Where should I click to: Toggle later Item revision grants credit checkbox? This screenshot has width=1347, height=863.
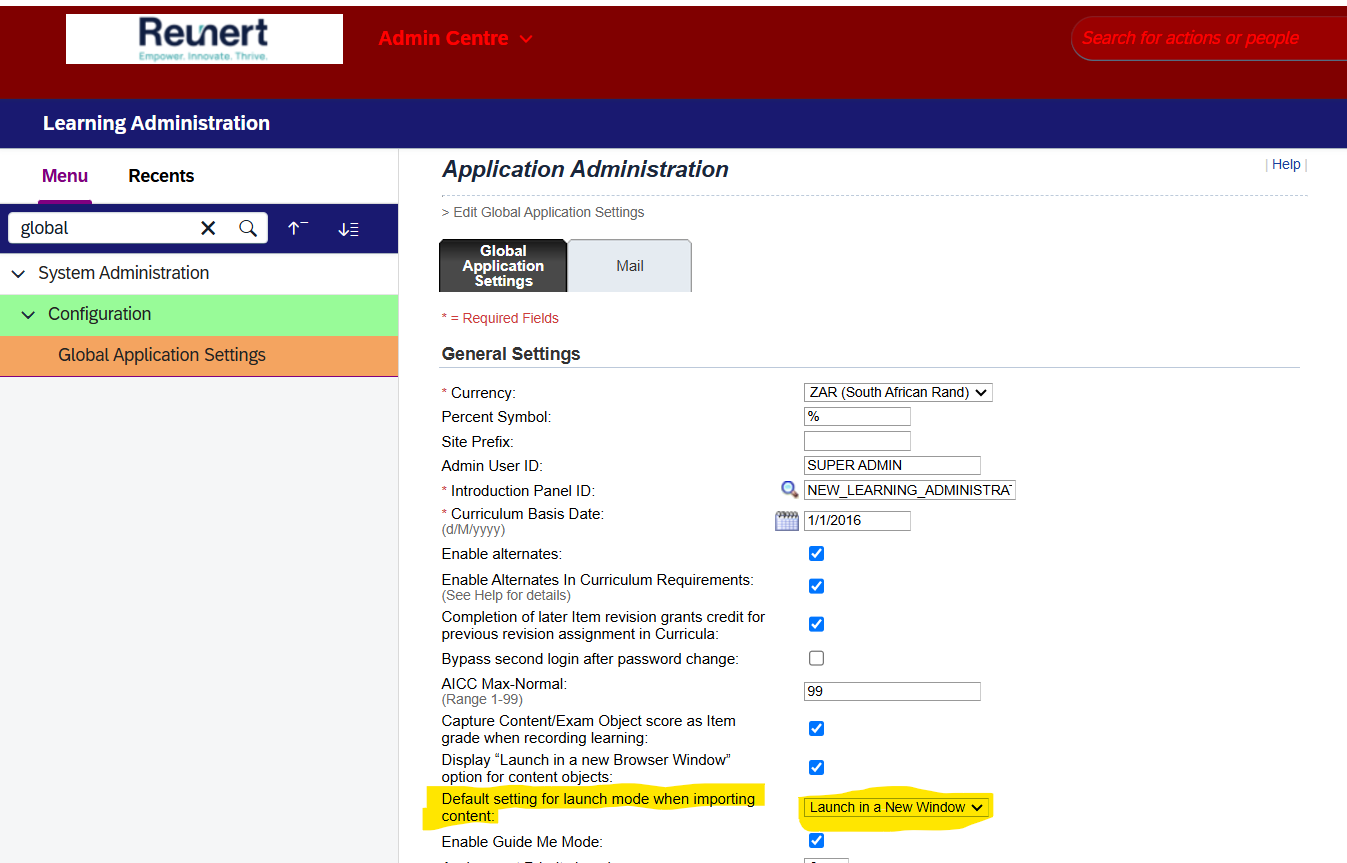tap(816, 624)
